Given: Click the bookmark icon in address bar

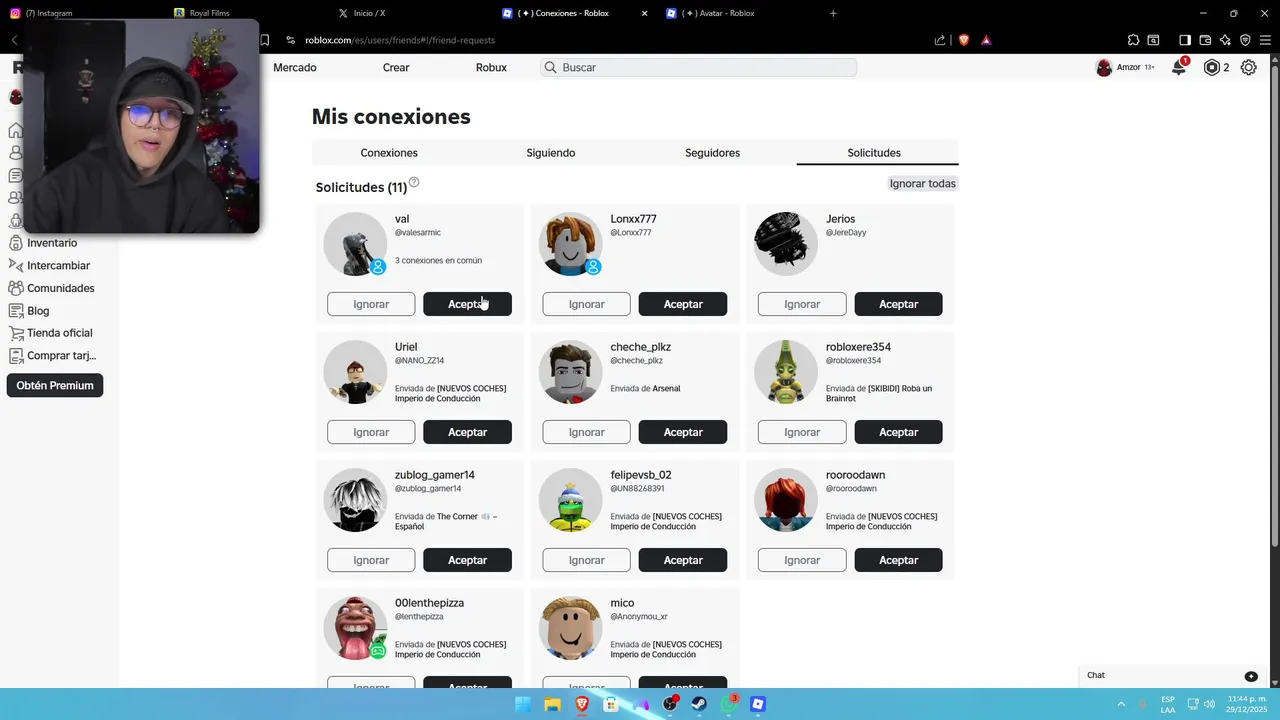Looking at the screenshot, I should [265, 40].
